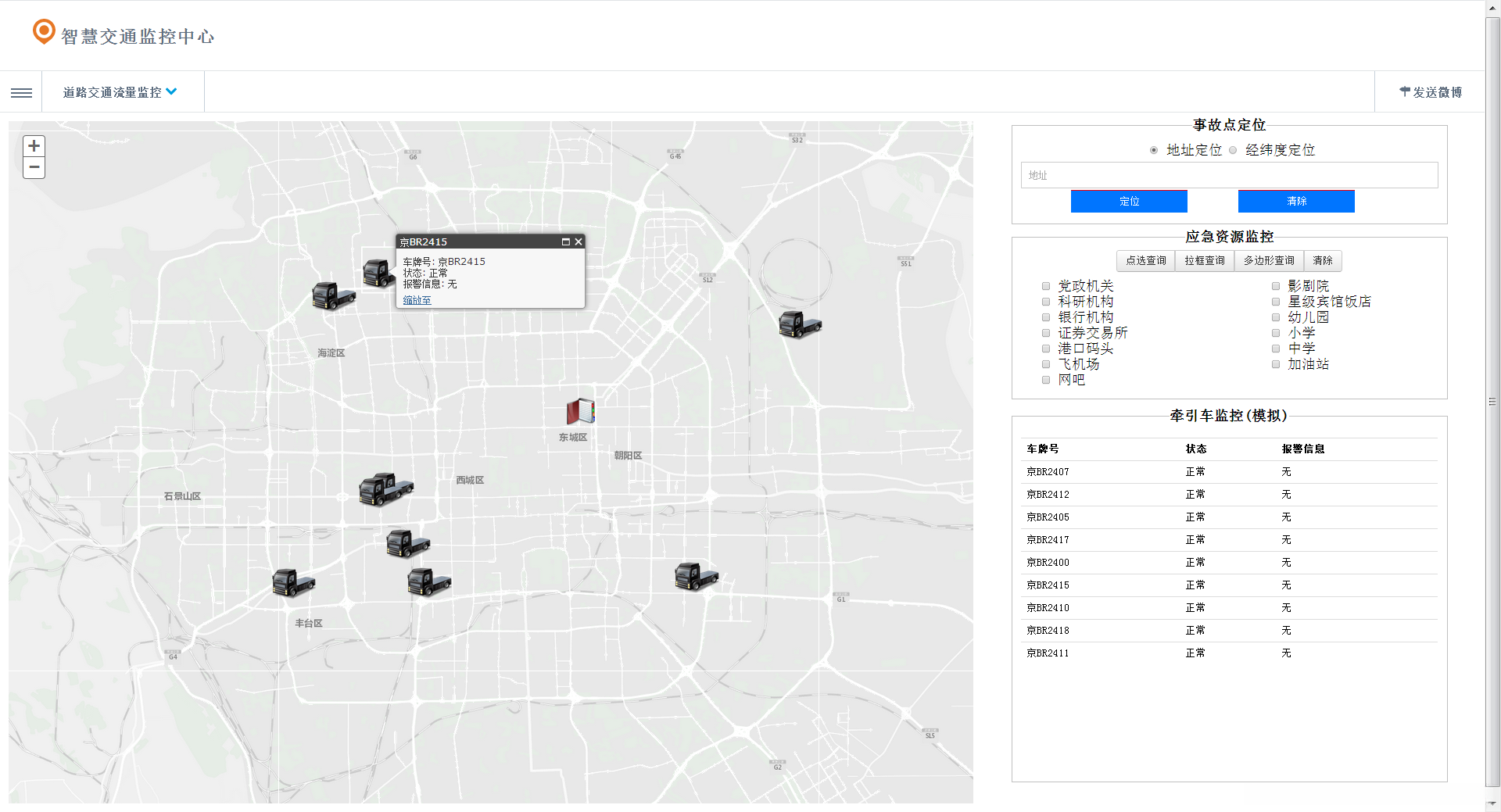Viewport: 1501px width, 812px height.
Task: Select the 京BR2417 row
Action: coord(1229,540)
